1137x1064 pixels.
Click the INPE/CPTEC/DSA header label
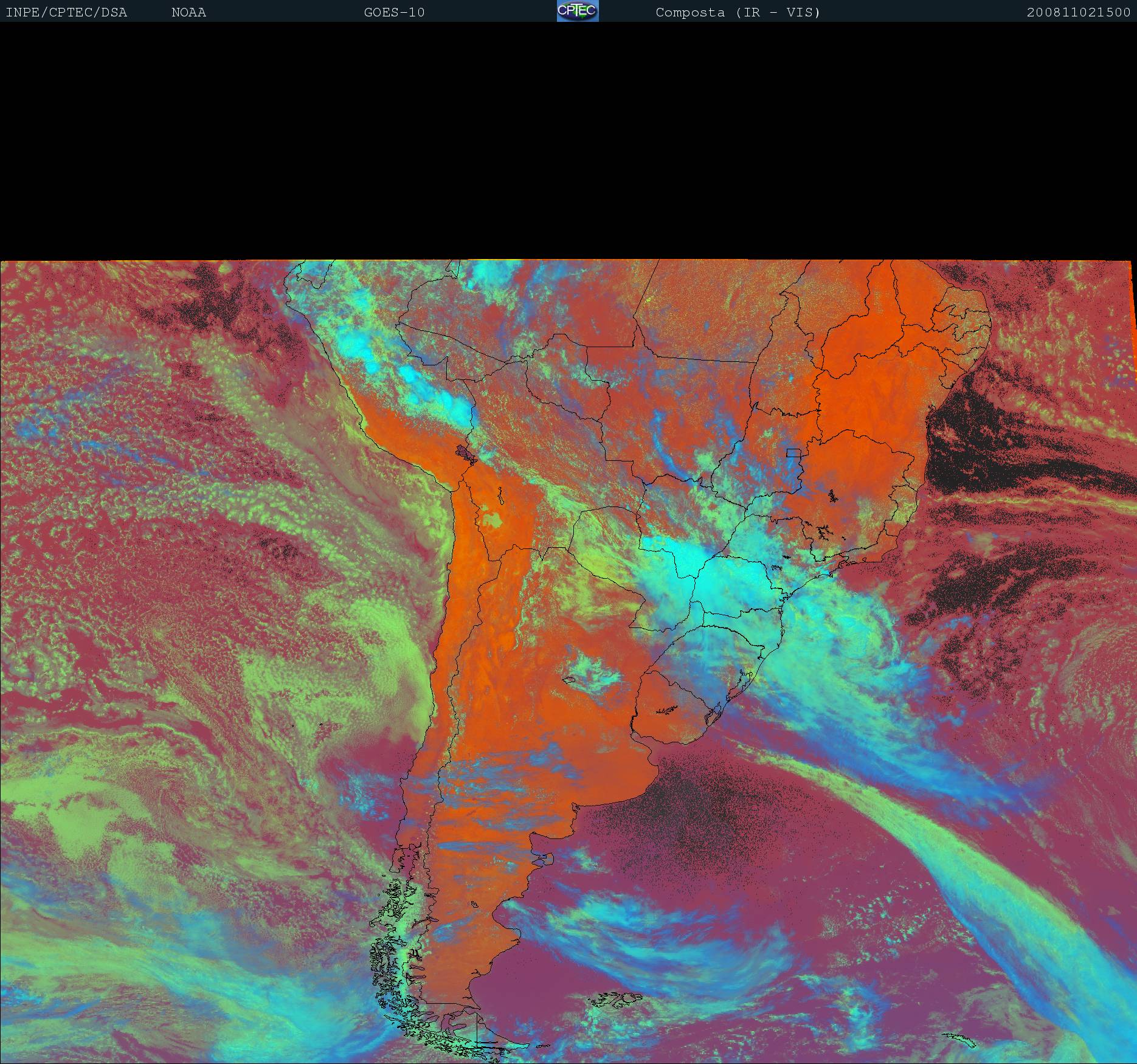point(66,13)
